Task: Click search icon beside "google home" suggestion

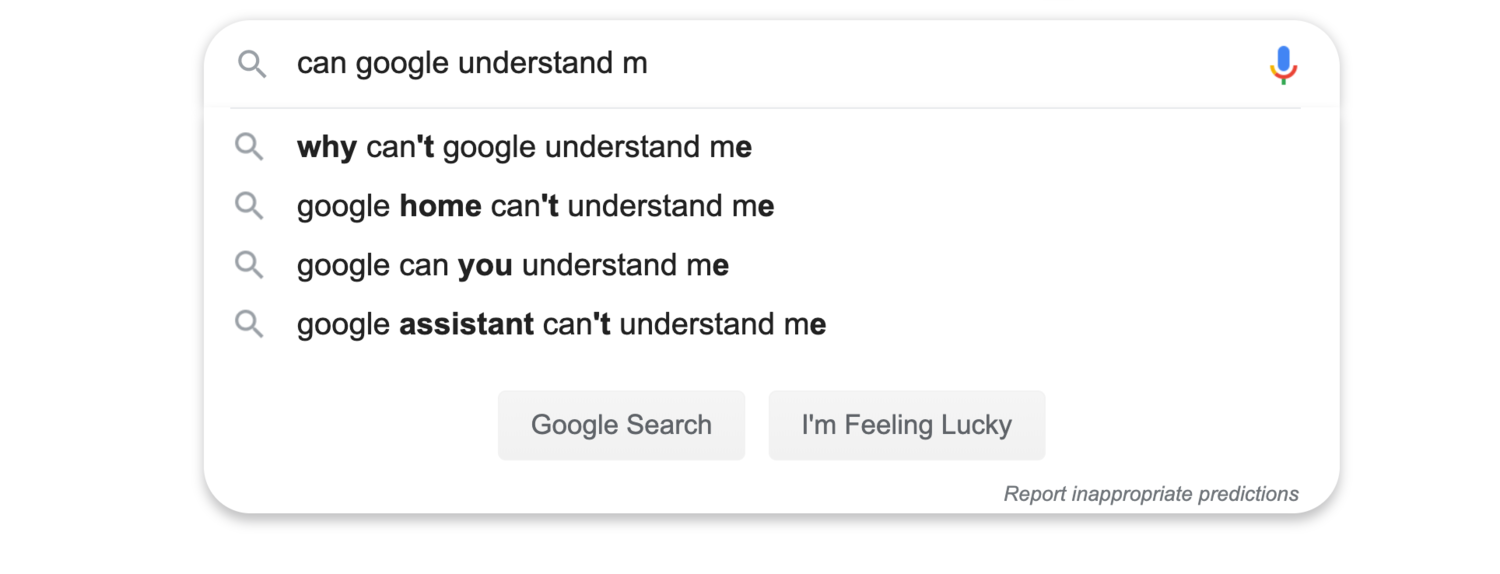Action: pyautogui.click(x=249, y=206)
